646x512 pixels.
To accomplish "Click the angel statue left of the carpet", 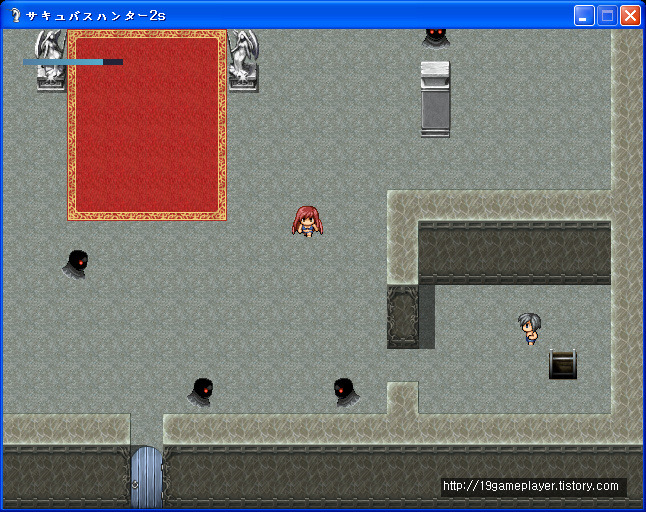I will coord(51,60).
